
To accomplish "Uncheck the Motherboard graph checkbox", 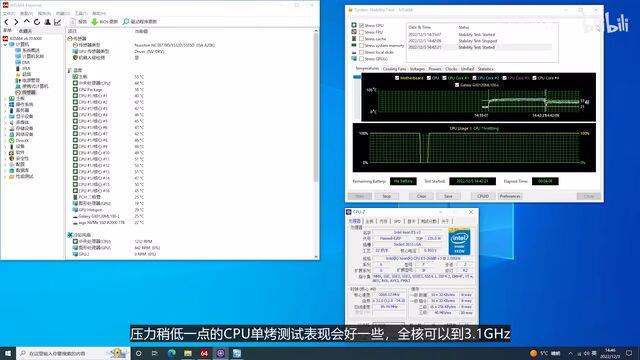I will [x=397, y=78].
